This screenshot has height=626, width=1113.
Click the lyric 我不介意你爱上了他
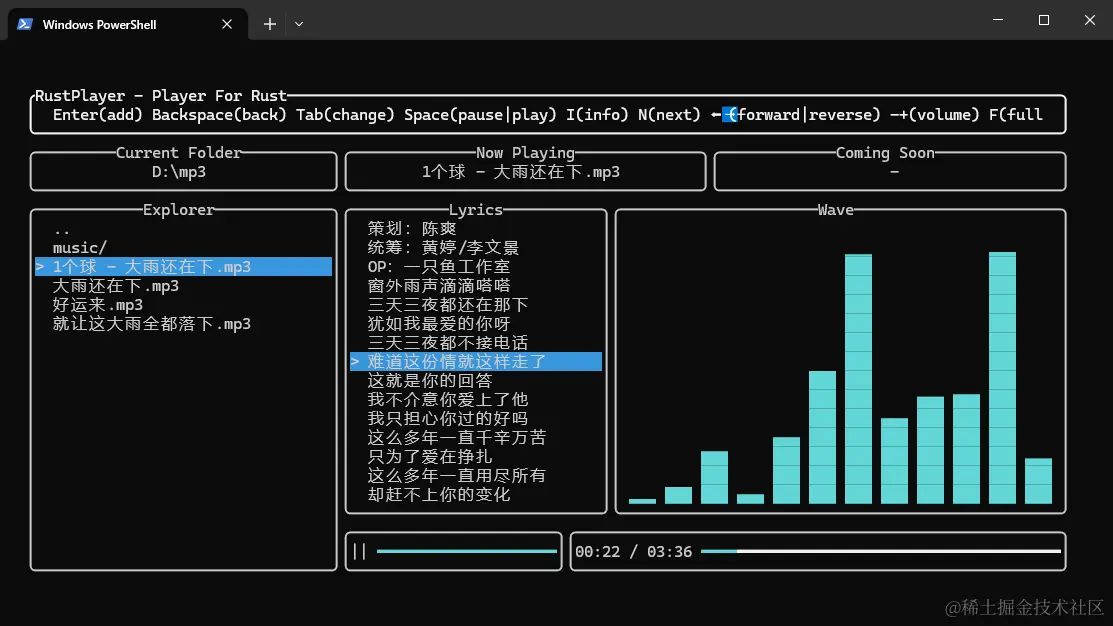(448, 400)
